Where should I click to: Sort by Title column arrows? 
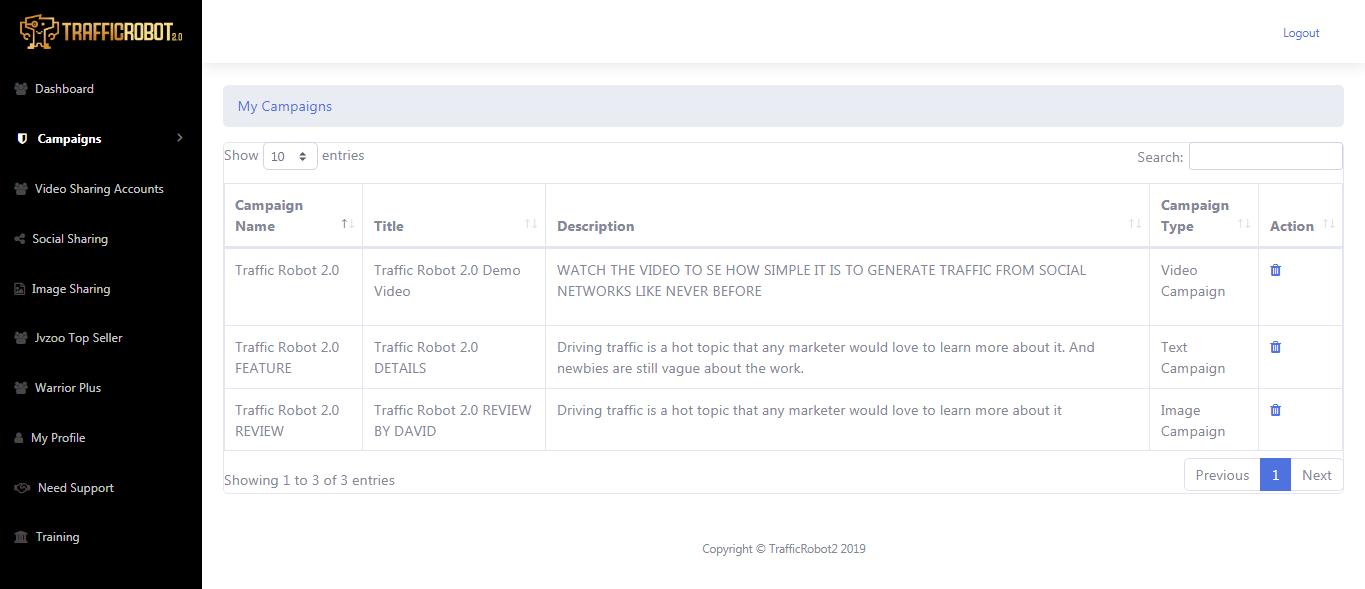pos(531,223)
